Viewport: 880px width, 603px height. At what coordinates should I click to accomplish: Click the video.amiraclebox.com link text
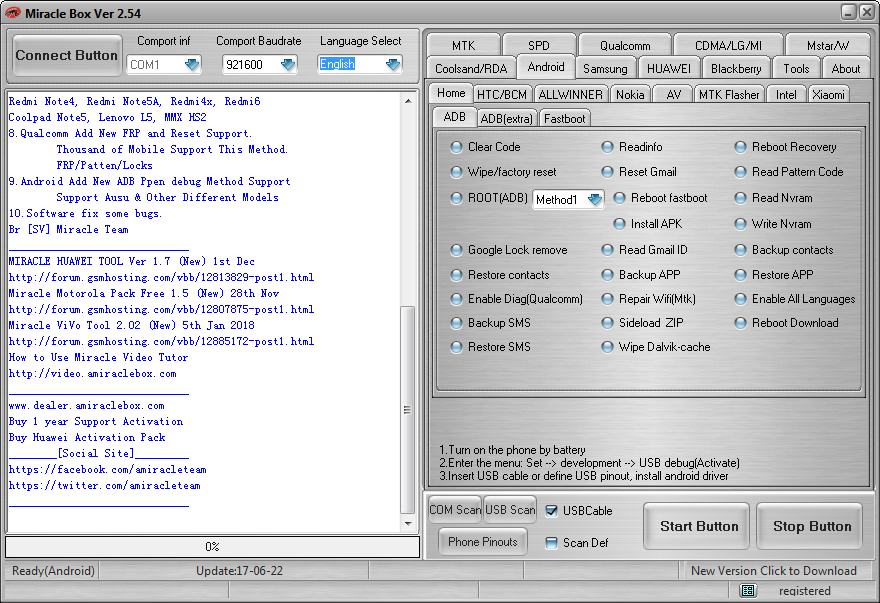[x=93, y=373]
